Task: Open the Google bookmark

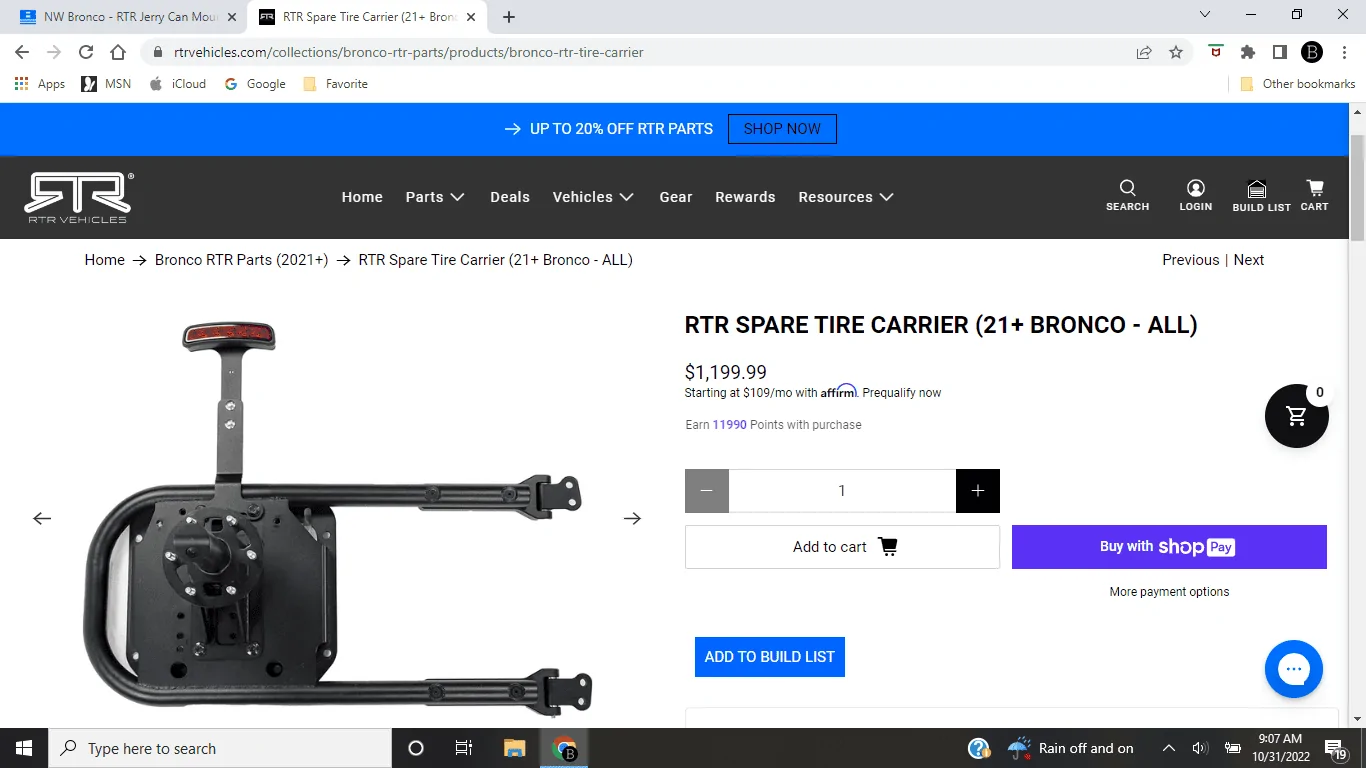Action: [255, 84]
